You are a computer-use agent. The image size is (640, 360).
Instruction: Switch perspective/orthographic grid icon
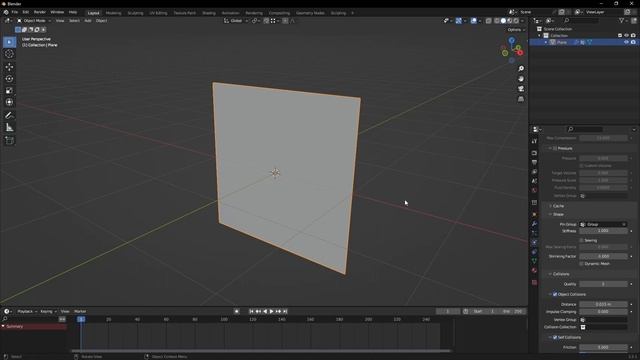(x=521, y=99)
